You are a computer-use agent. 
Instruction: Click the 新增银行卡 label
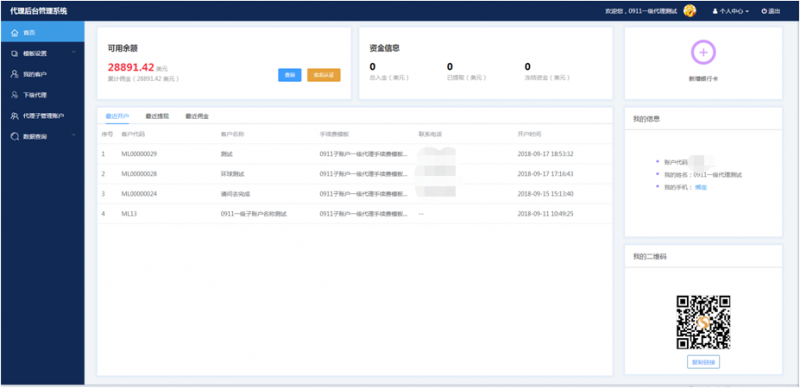703,80
